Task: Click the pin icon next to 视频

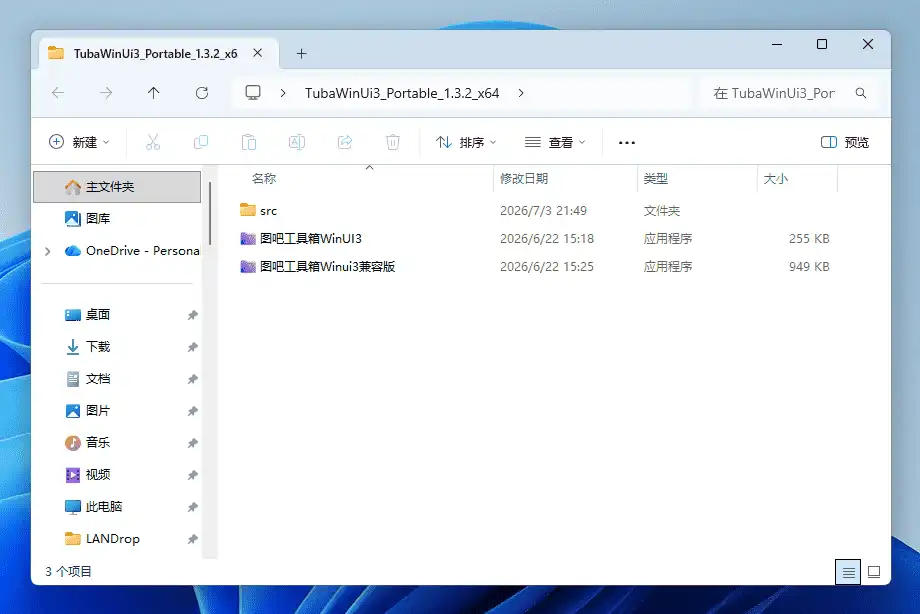Action: 192,475
